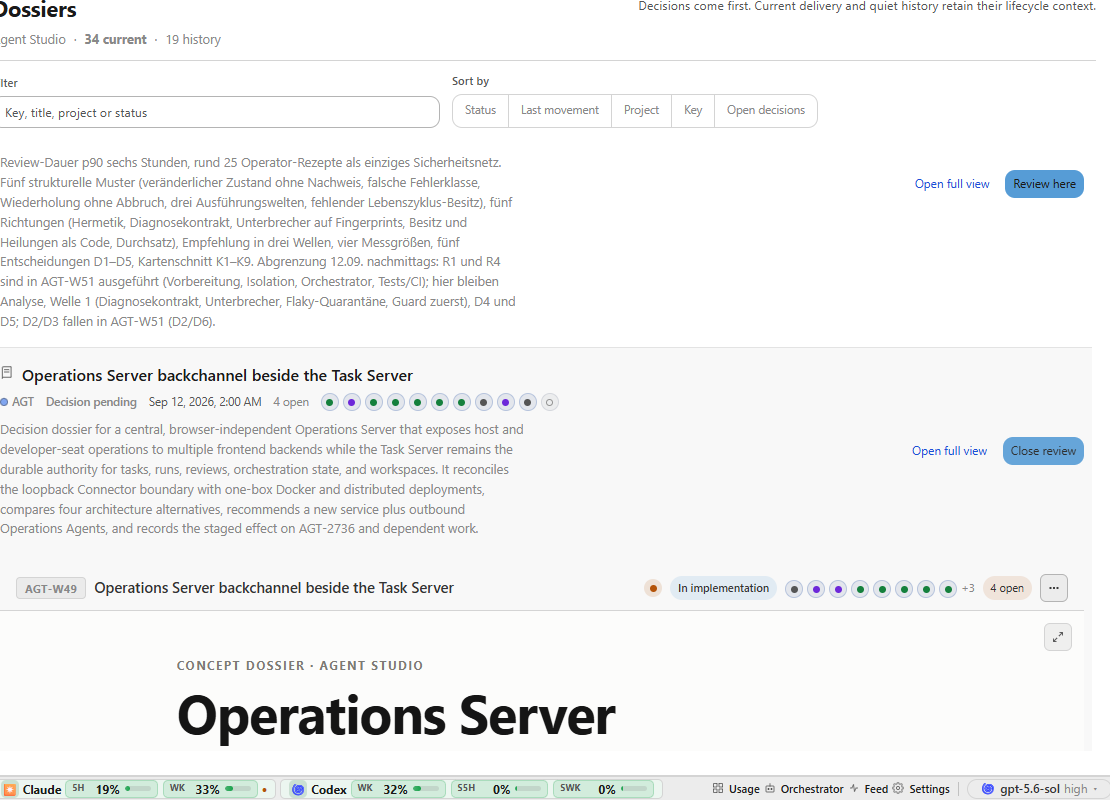Click the Codex logo icon in status bar
Image resolution: width=1110 pixels, height=800 pixels.
pos(299,789)
